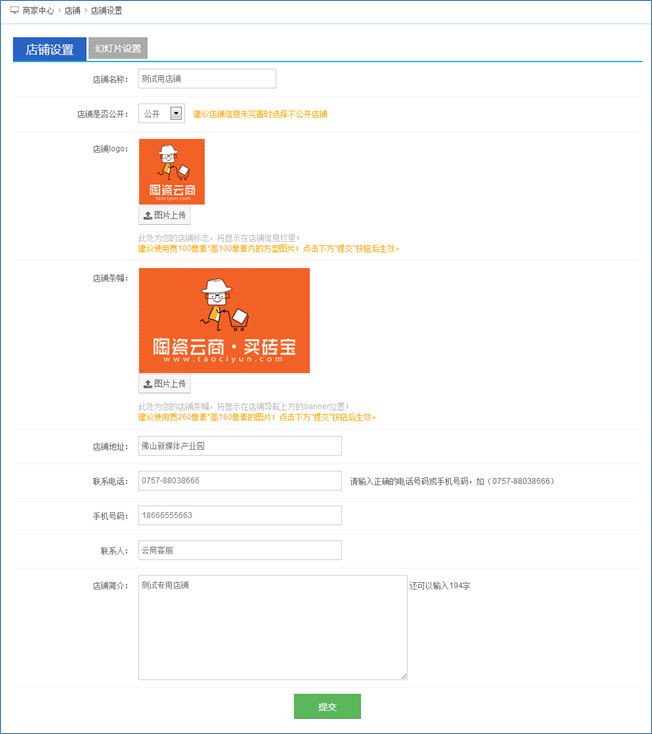Image resolution: width=652 pixels, height=734 pixels.
Task: Click grey text about banner位置
Action: [243, 406]
